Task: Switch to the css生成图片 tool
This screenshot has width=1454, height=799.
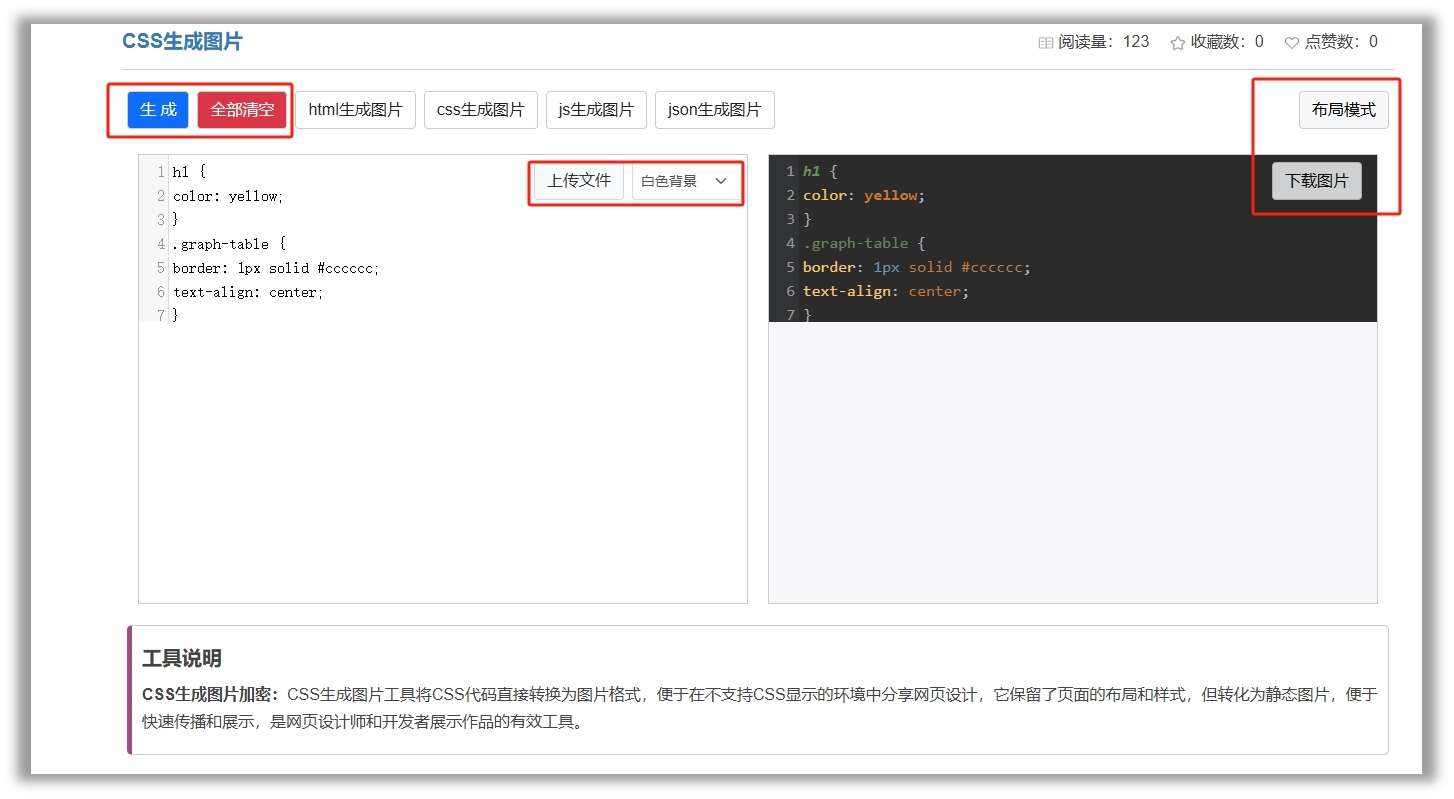Action: click(481, 110)
